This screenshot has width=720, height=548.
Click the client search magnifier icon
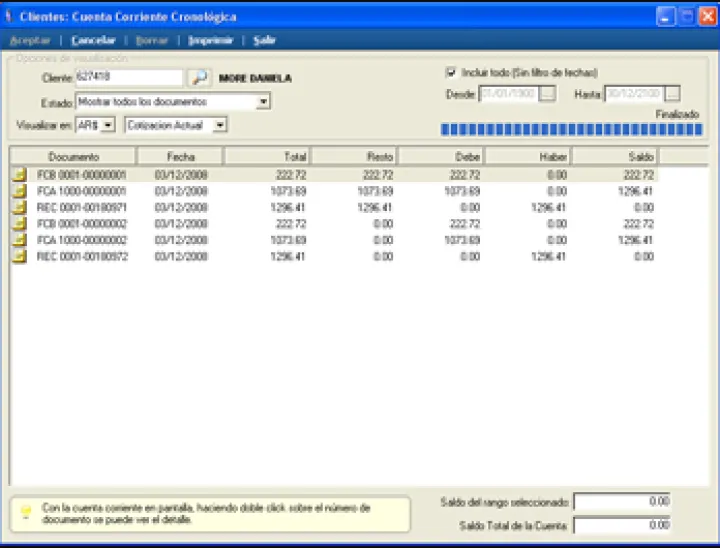(x=199, y=77)
